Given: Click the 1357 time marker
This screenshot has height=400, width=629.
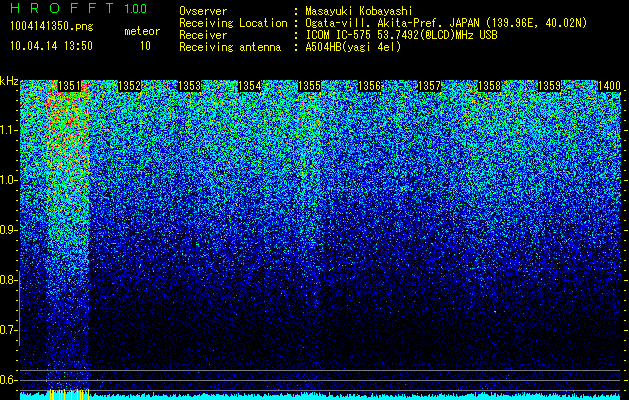Looking at the screenshot, I should [430, 86].
